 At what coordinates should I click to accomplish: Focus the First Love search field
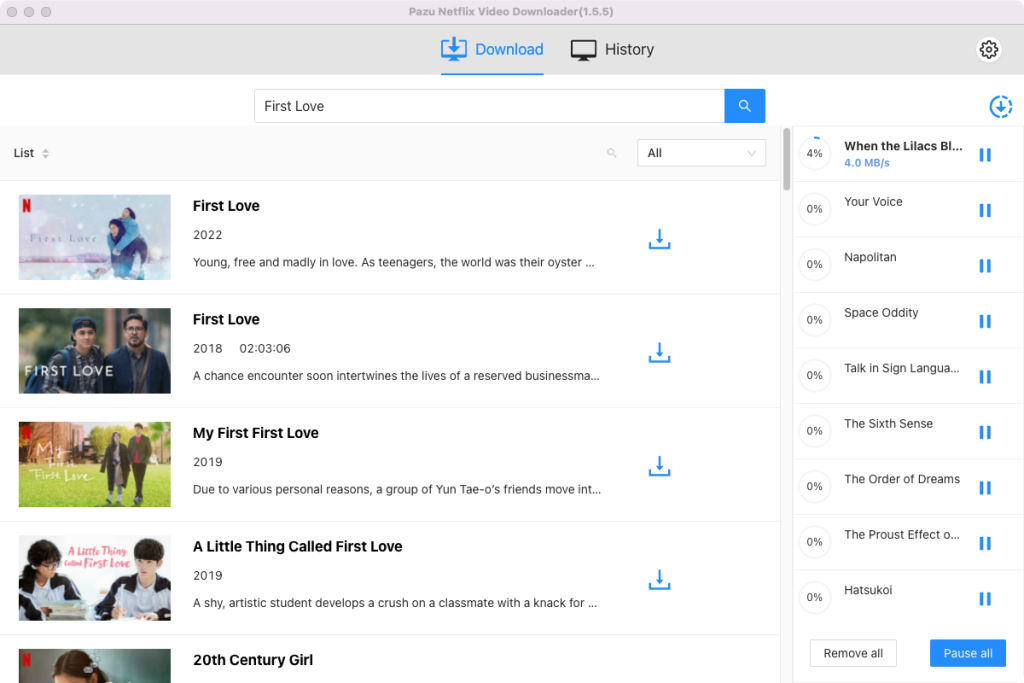pos(489,106)
